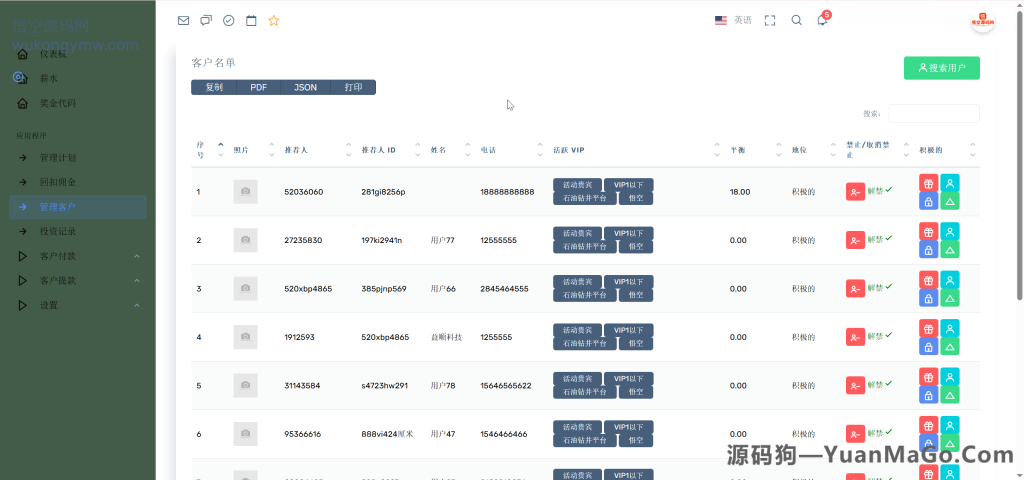Select 管理客户 in the sidebar
Image resolution: width=1024 pixels, height=480 pixels.
tap(78, 207)
